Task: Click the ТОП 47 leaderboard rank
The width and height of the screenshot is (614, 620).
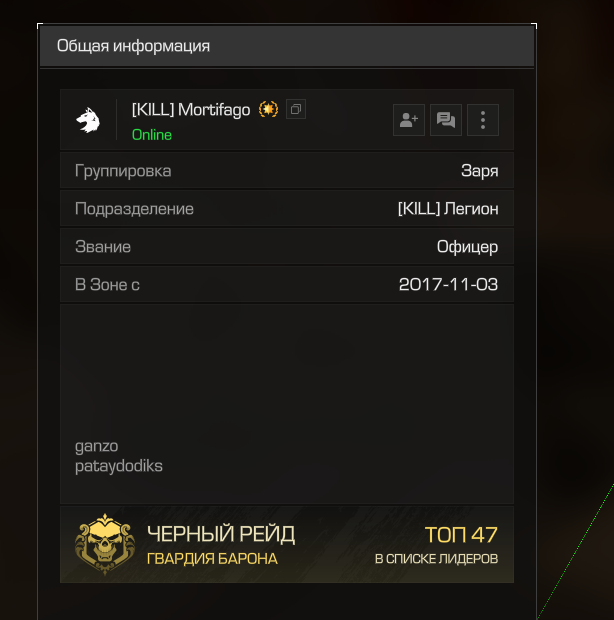Action: pyautogui.click(x=461, y=535)
